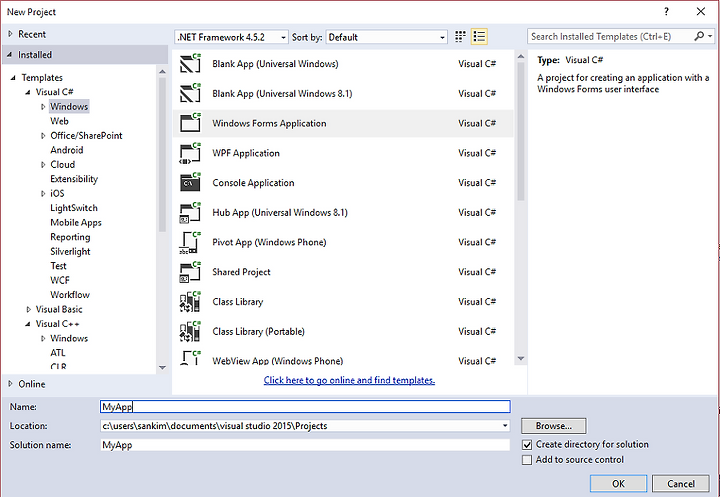Viewport: 720px width, 497px height.
Task: Expand the Office/SharePoint tree node
Action: 43,136
